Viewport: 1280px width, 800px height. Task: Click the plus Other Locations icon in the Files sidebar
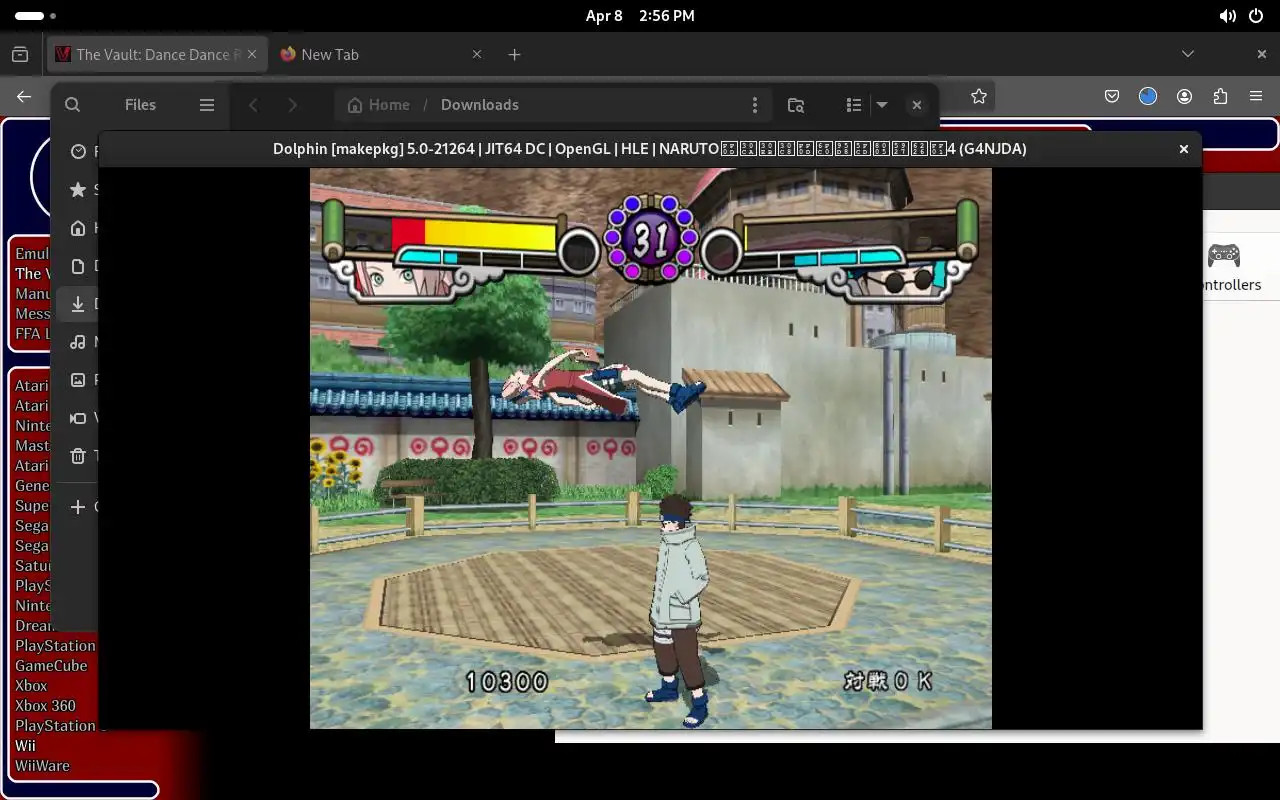[78, 507]
